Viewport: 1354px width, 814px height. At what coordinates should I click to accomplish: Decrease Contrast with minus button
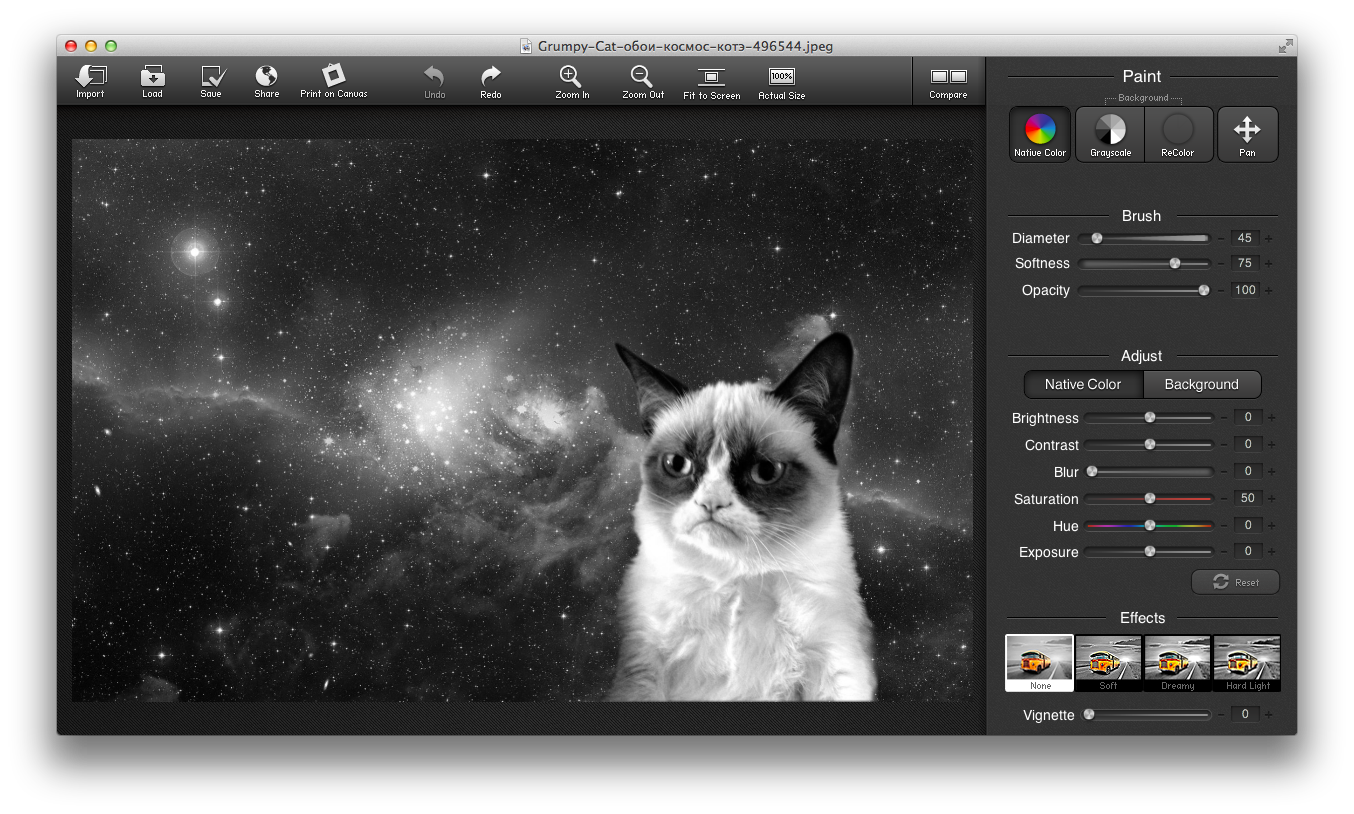pos(1223,445)
